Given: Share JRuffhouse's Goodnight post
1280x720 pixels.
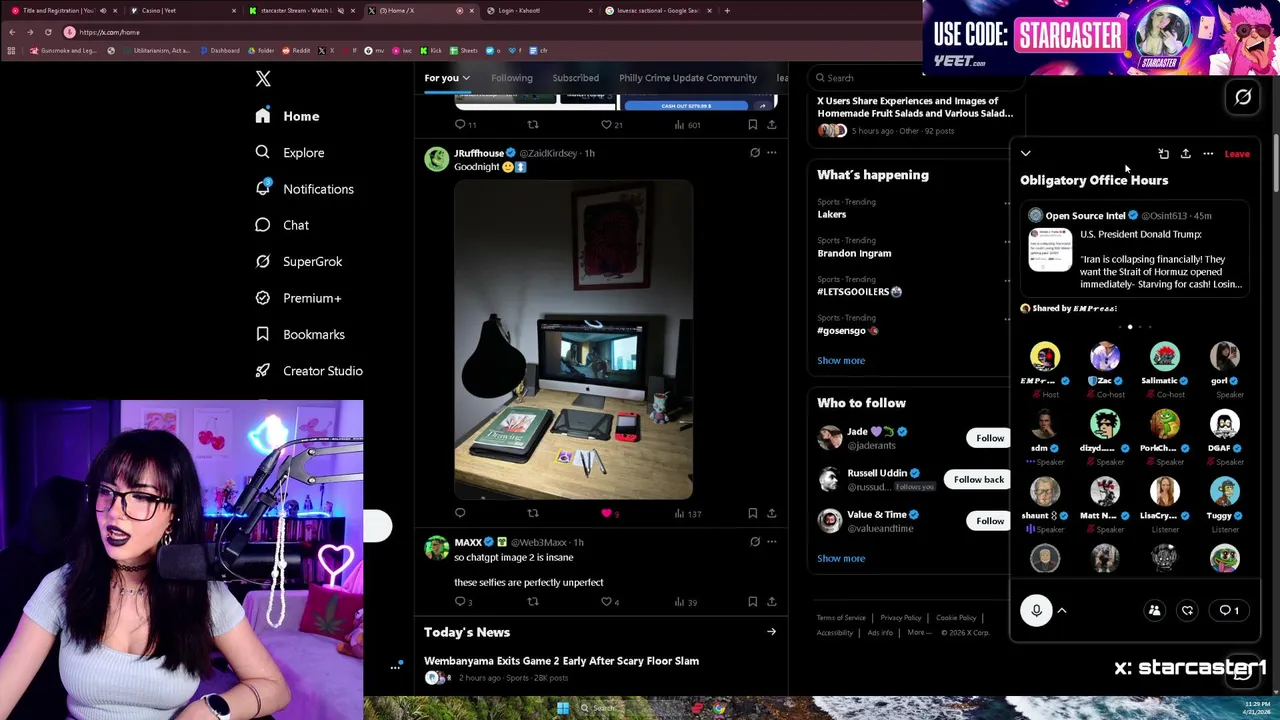Looking at the screenshot, I should (x=771, y=513).
